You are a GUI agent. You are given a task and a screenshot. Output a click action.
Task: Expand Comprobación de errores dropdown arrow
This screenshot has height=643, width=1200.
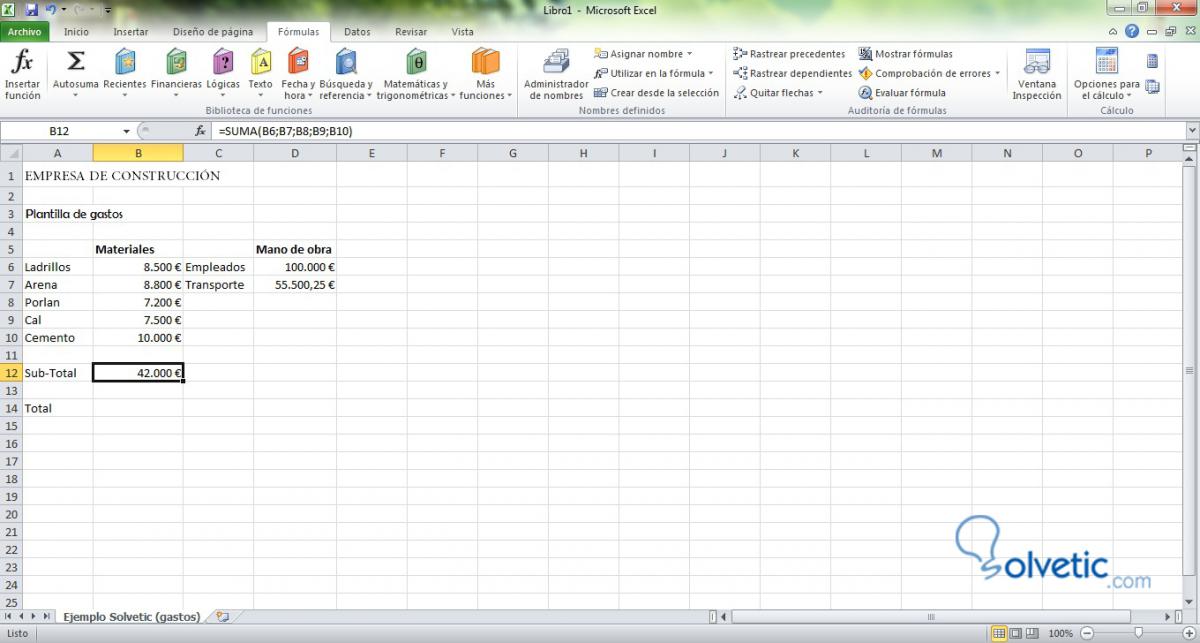point(997,73)
